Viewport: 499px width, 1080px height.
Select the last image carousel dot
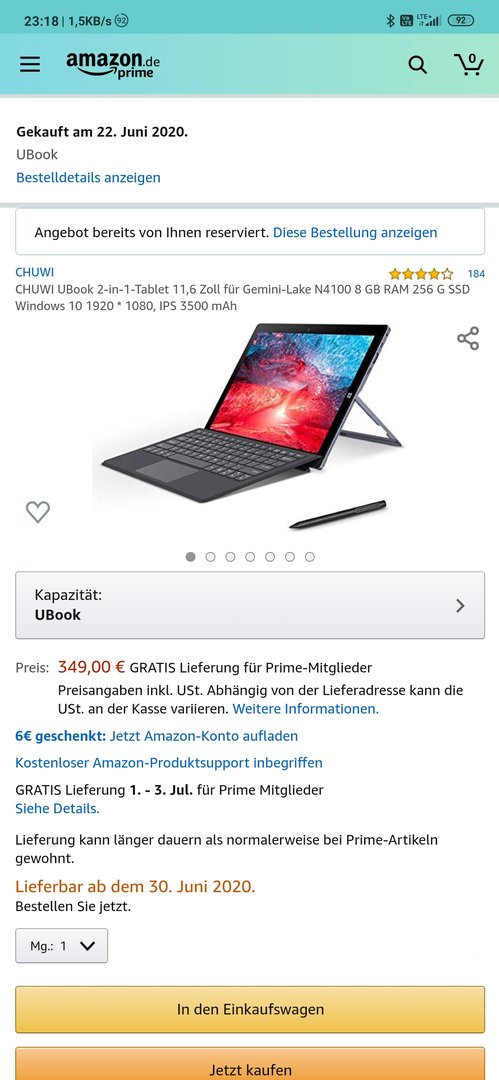click(x=310, y=557)
